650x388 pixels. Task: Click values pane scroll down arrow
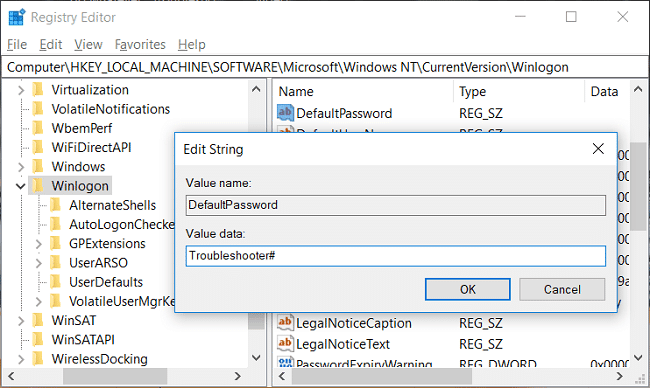[x=638, y=358]
